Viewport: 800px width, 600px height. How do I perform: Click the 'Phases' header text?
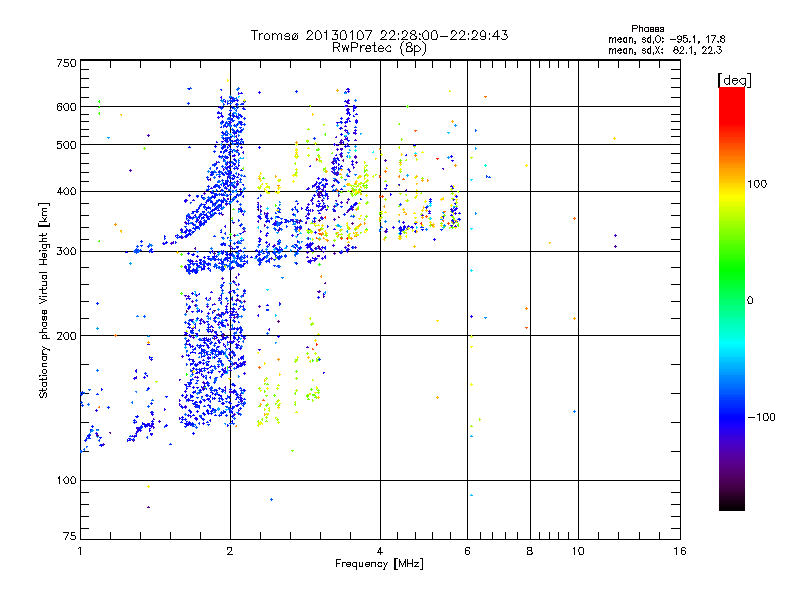click(647, 29)
